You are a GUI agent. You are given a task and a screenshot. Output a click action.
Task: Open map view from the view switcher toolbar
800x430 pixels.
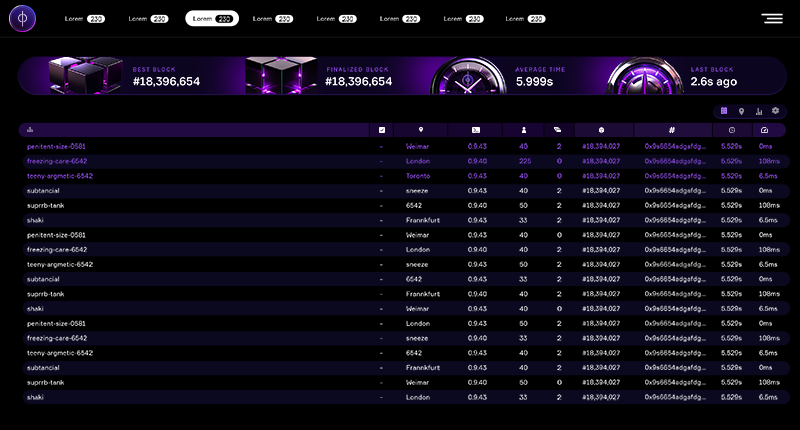point(741,111)
